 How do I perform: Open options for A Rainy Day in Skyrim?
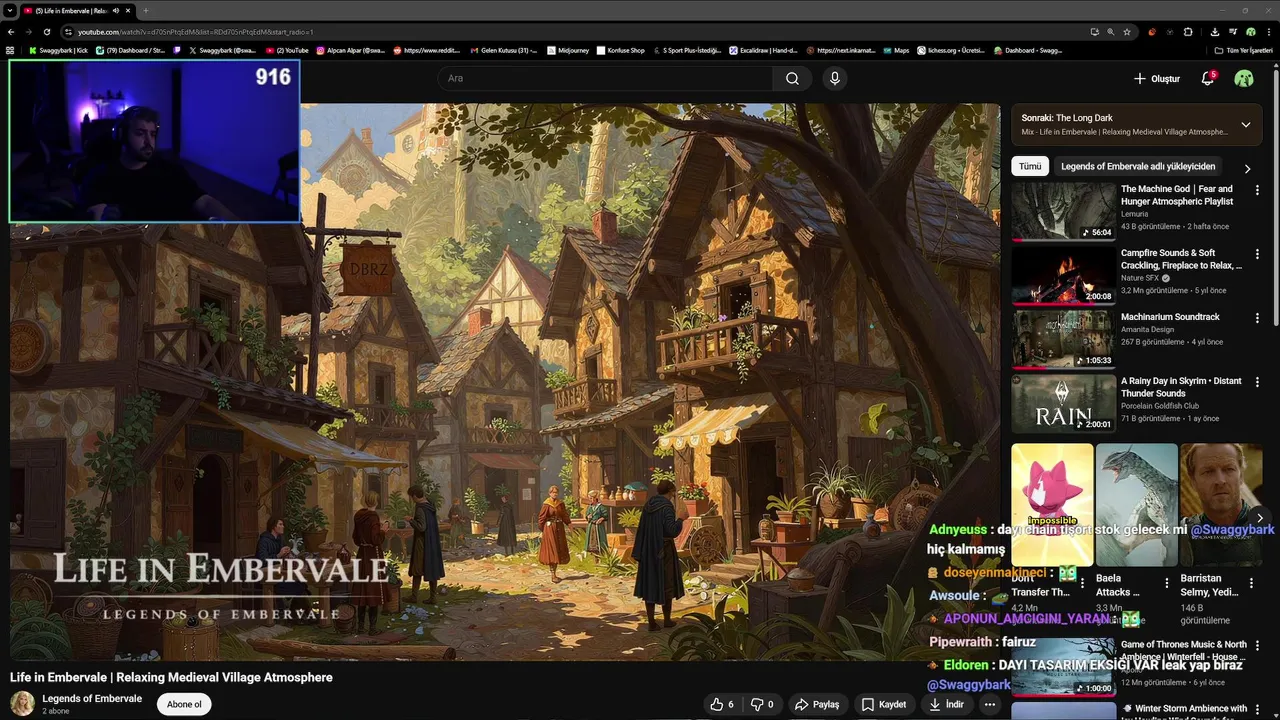1257,382
